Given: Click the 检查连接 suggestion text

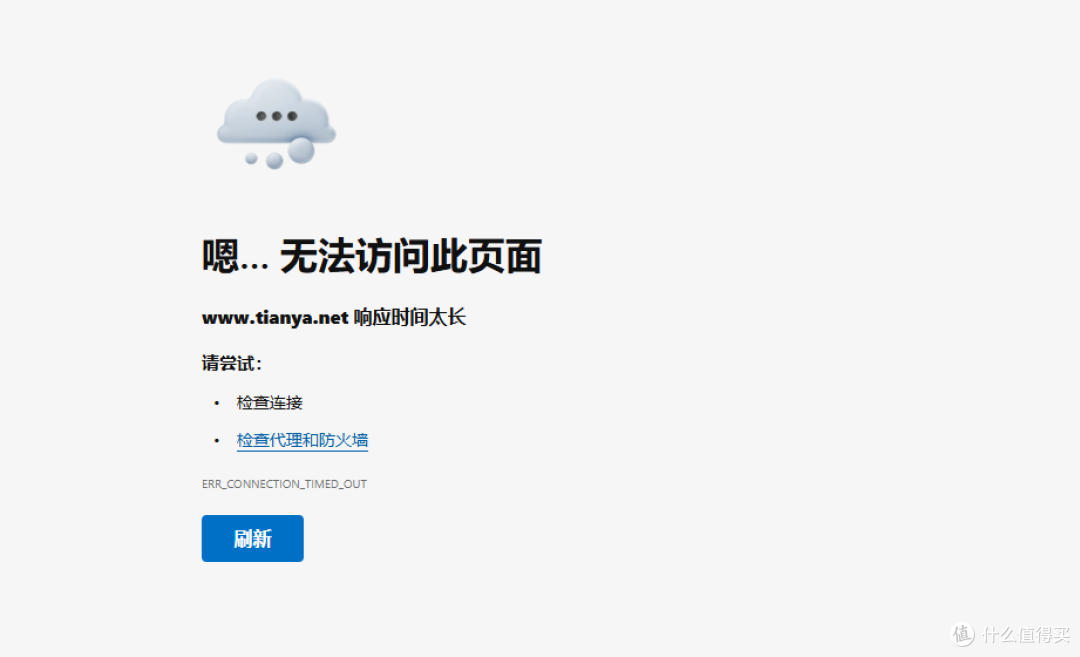Looking at the screenshot, I should coord(269,403).
